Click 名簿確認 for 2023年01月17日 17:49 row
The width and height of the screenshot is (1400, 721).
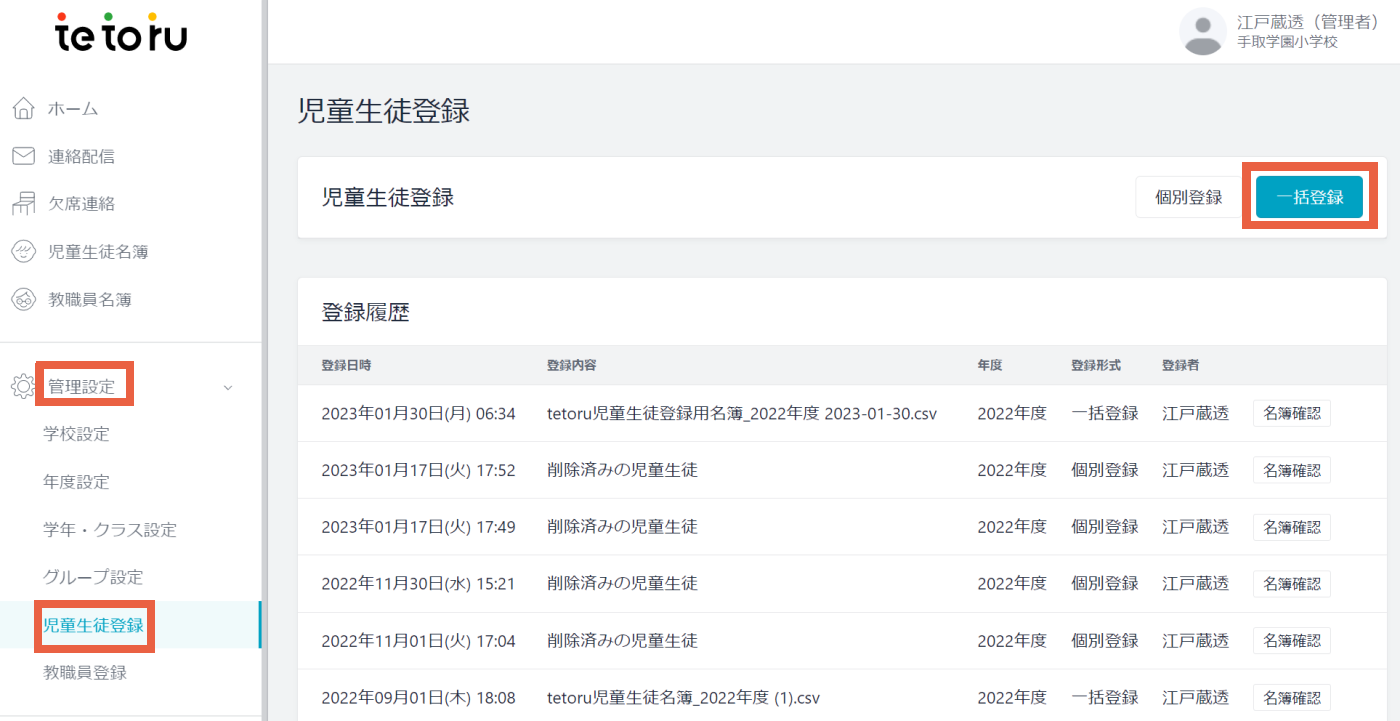1292,527
